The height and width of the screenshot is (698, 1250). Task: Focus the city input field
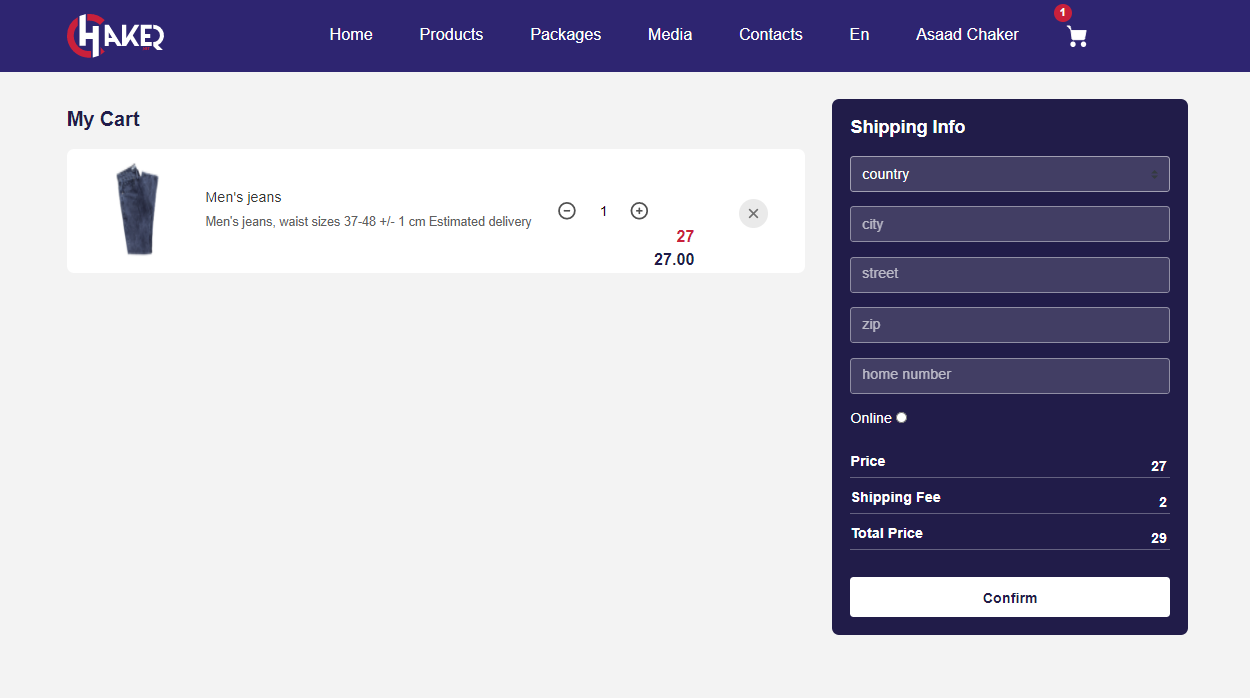[1009, 224]
